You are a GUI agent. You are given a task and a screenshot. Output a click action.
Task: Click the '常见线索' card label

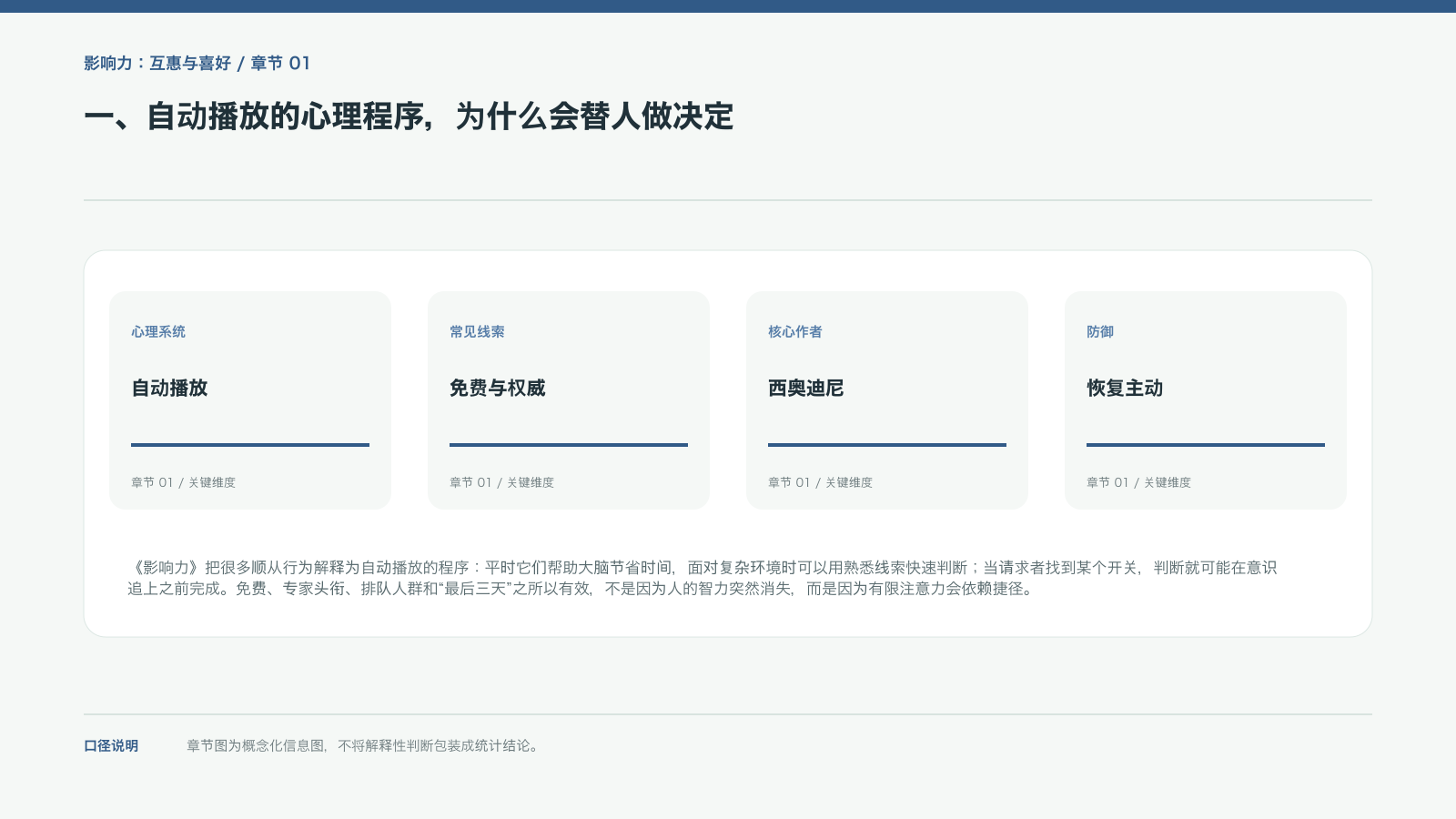477,332
